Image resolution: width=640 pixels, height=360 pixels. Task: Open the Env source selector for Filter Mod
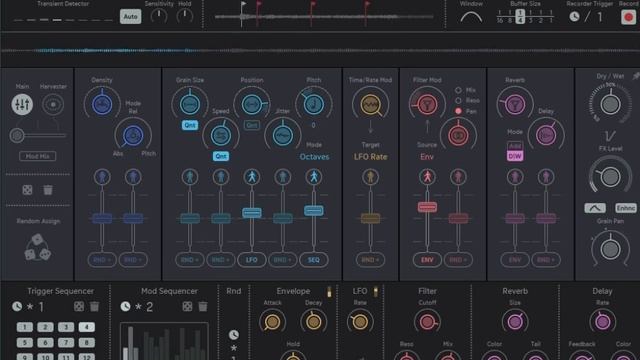[427, 157]
